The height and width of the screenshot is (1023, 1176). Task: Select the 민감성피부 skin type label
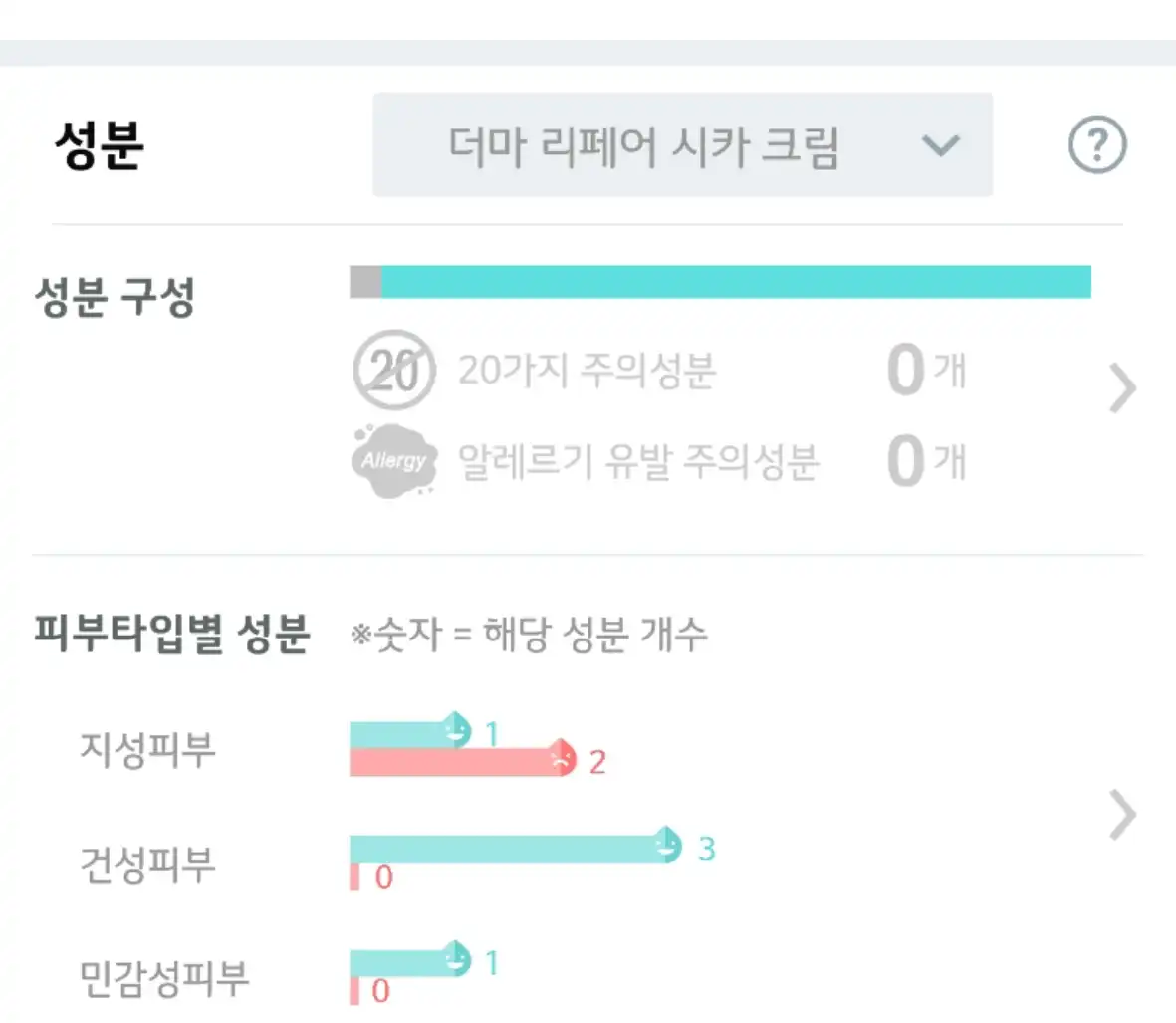click(163, 977)
